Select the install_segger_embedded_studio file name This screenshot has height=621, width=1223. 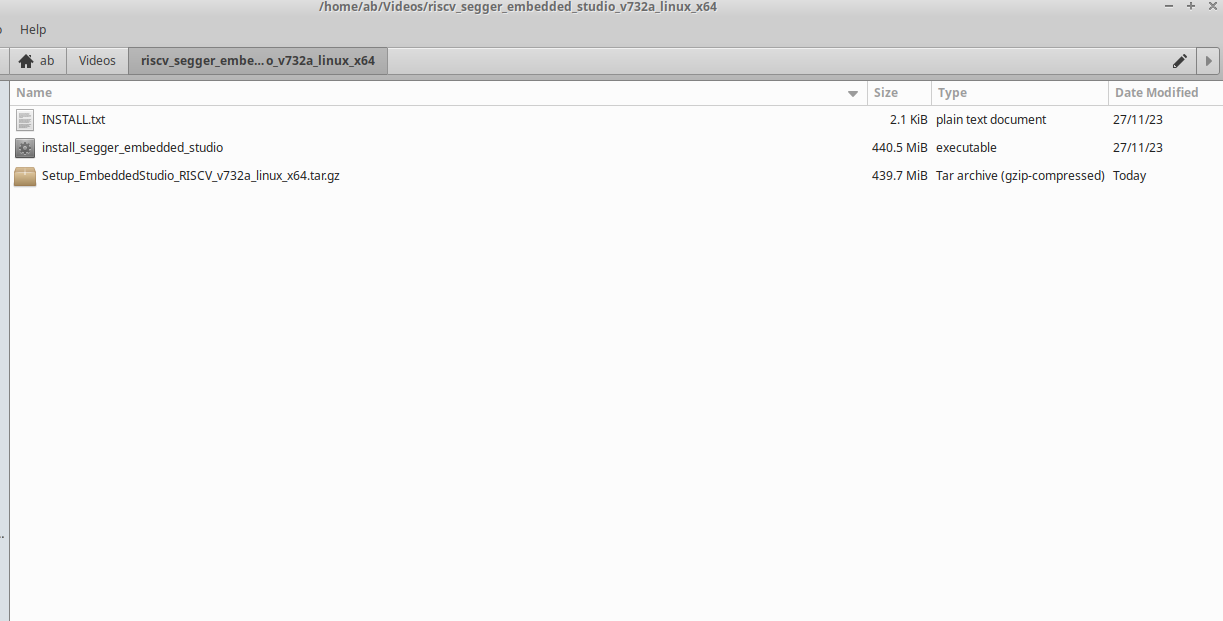coord(132,148)
